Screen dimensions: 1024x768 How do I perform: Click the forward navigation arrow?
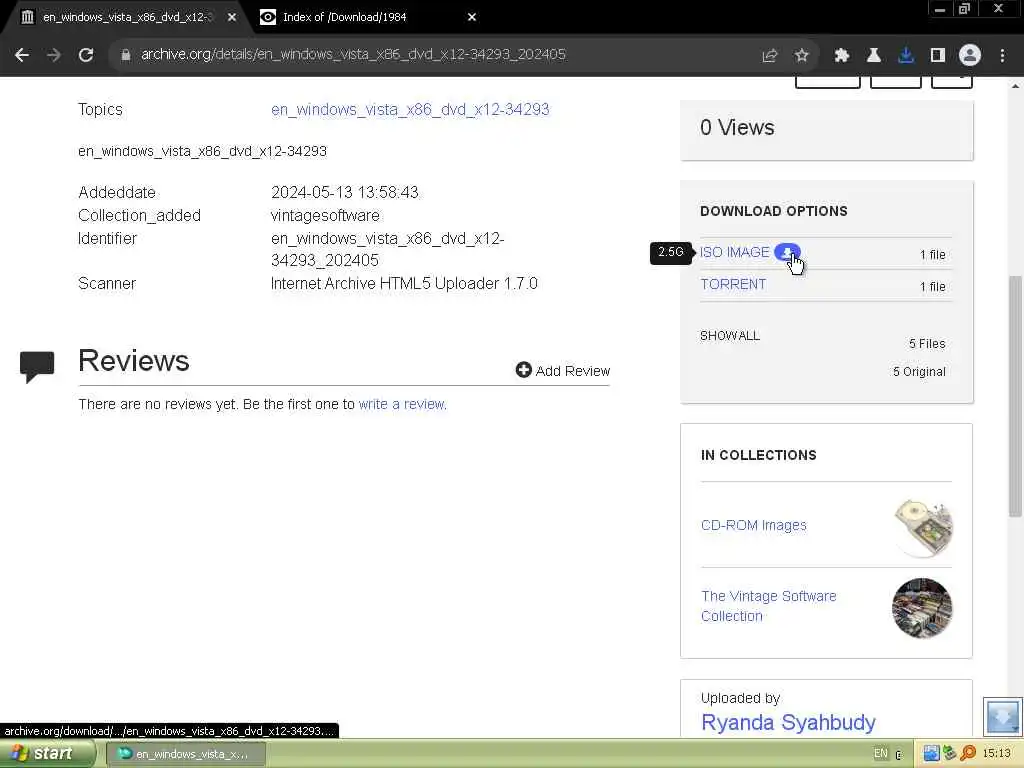pyautogui.click(x=54, y=55)
